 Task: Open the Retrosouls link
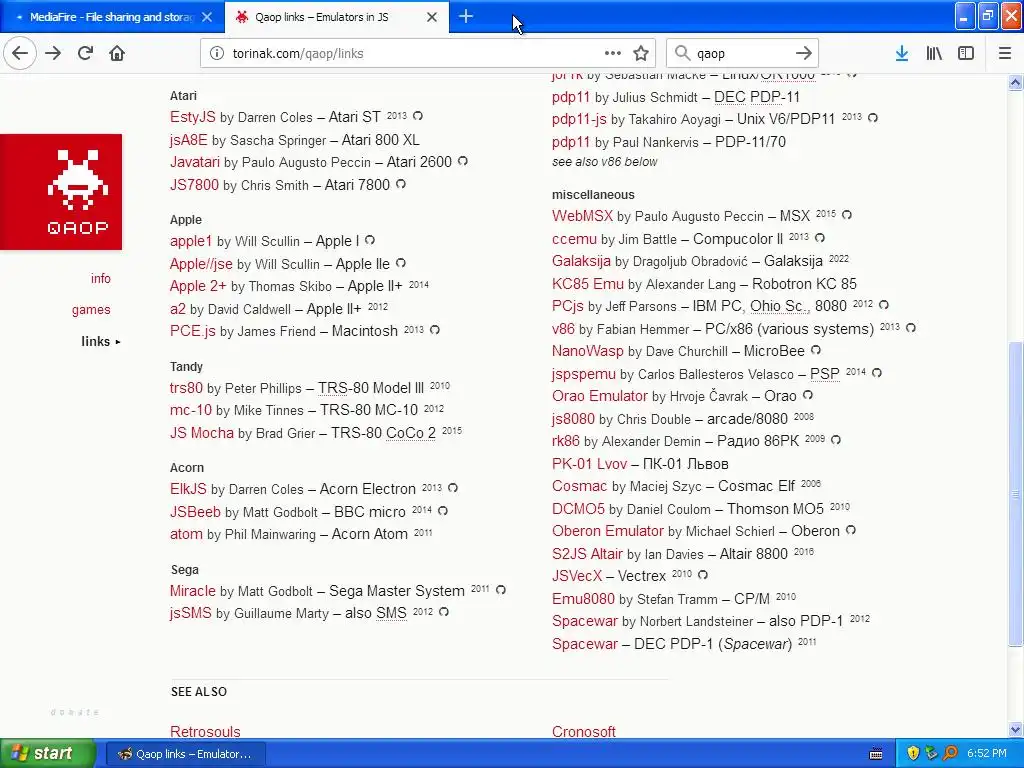pyautogui.click(x=205, y=731)
